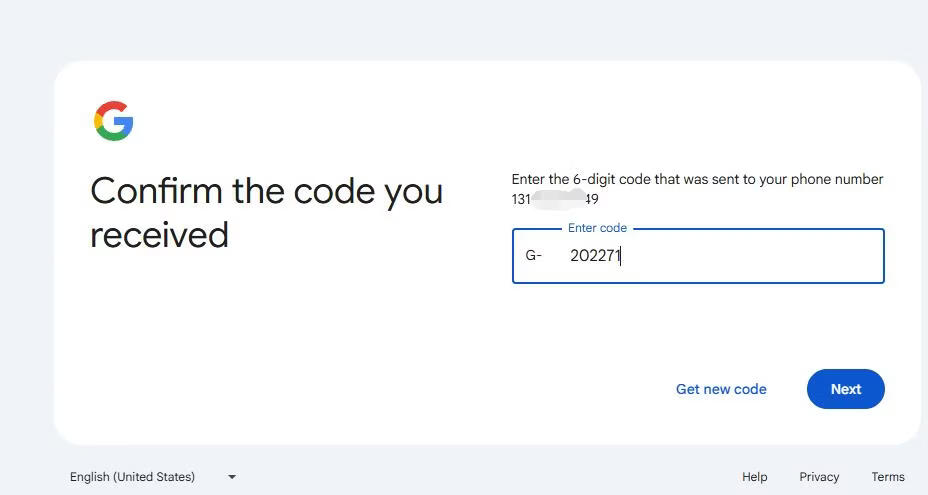Focus the Enter code input field
Image resolution: width=928 pixels, height=495 pixels.
pyautogui.click(x=740, y=256)
